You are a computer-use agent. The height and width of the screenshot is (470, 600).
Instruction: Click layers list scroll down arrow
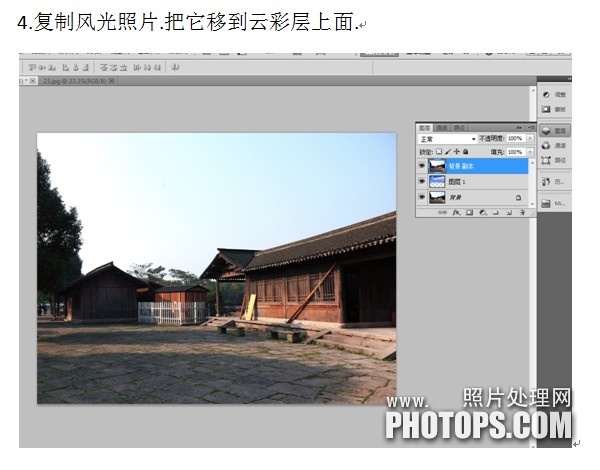coord(532,204)
